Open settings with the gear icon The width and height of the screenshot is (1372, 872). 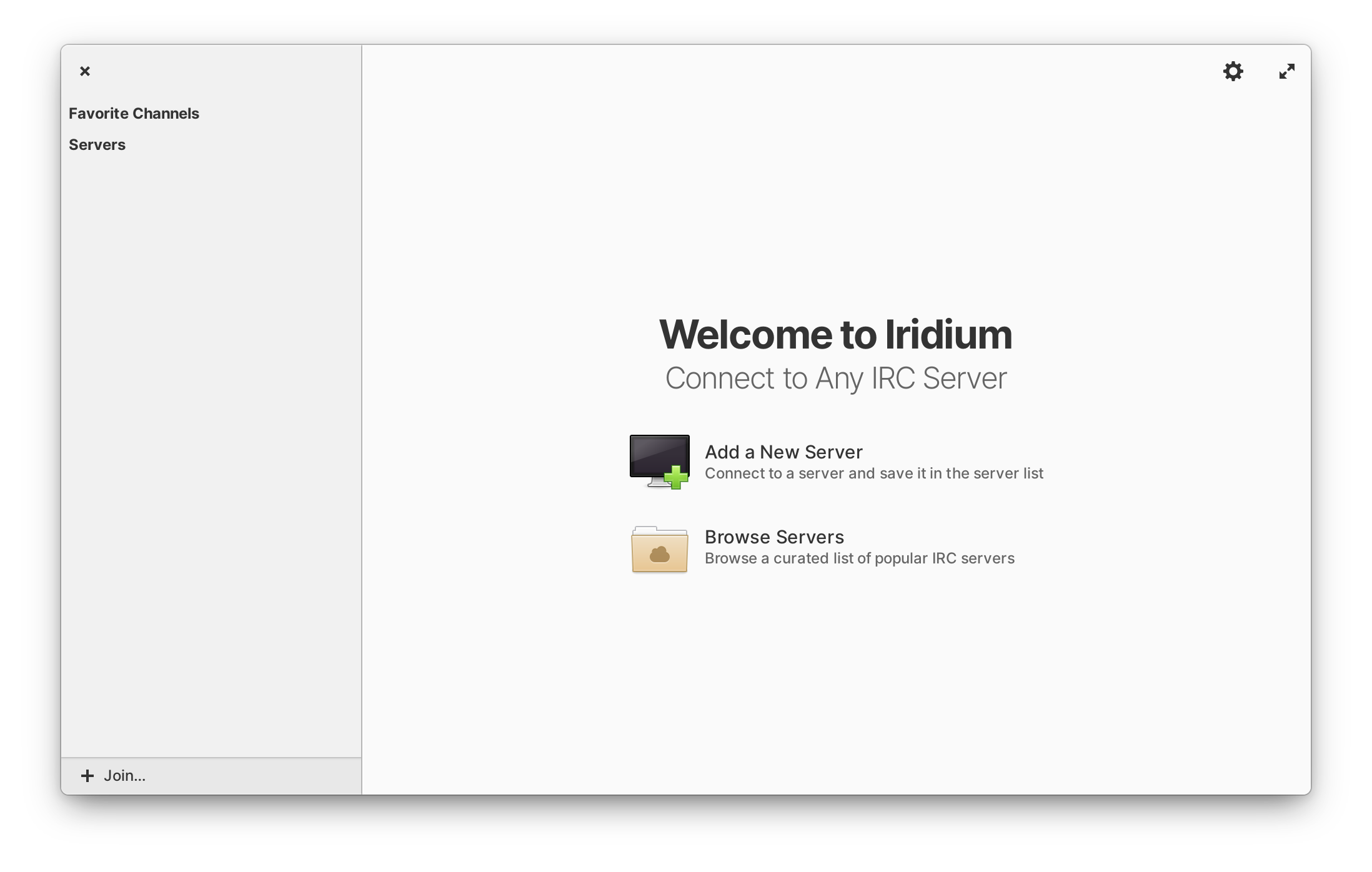1233,71
